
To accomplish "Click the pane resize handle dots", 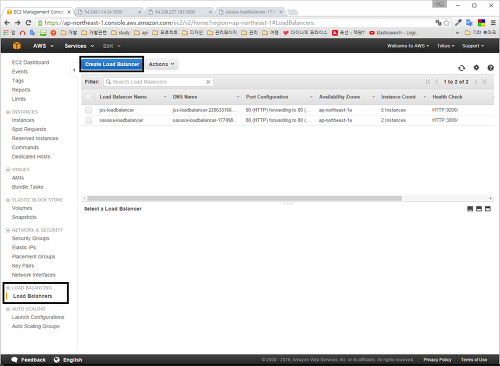I will [x=287, y=203].
